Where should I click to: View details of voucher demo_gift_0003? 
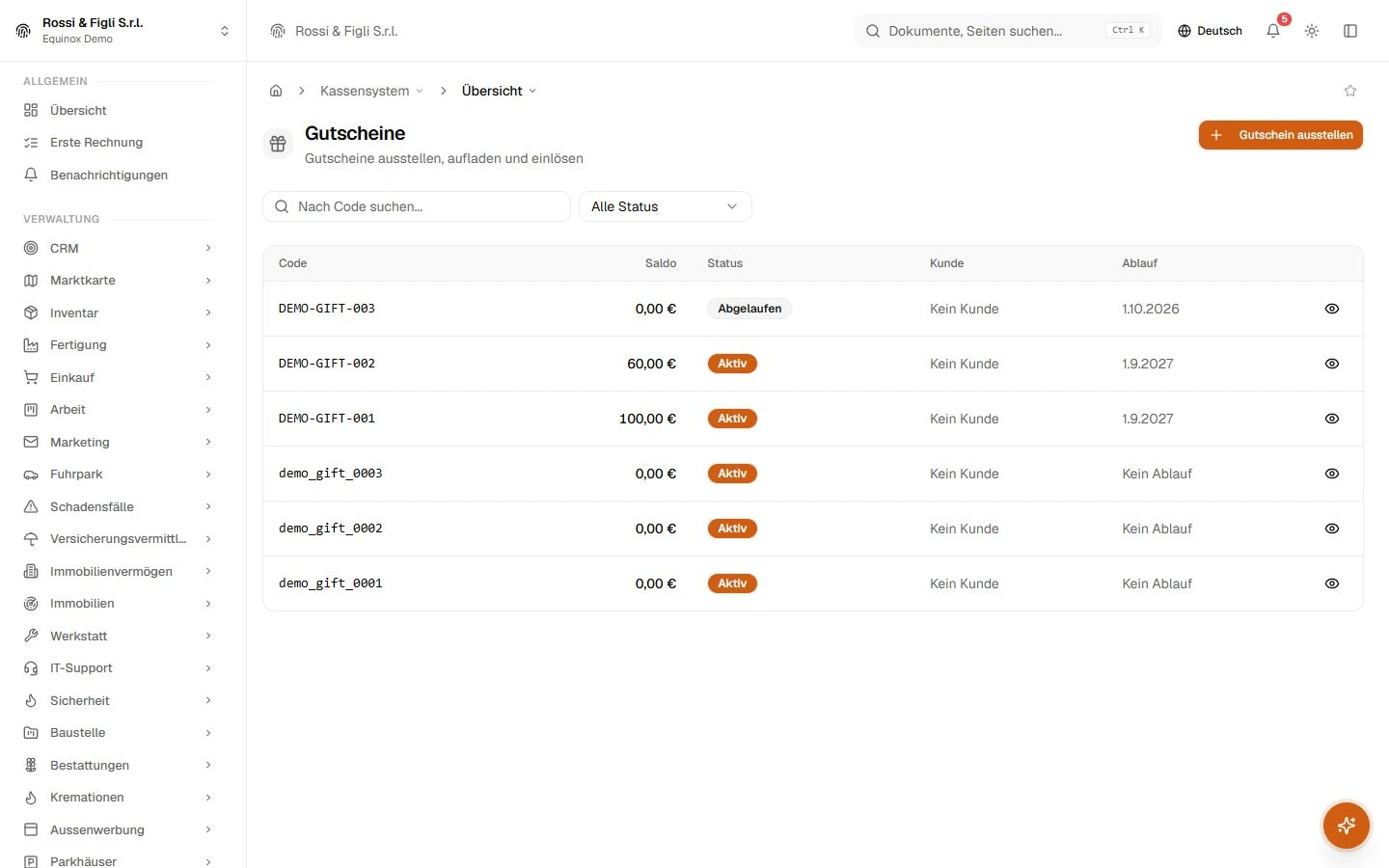point(1332,474)
